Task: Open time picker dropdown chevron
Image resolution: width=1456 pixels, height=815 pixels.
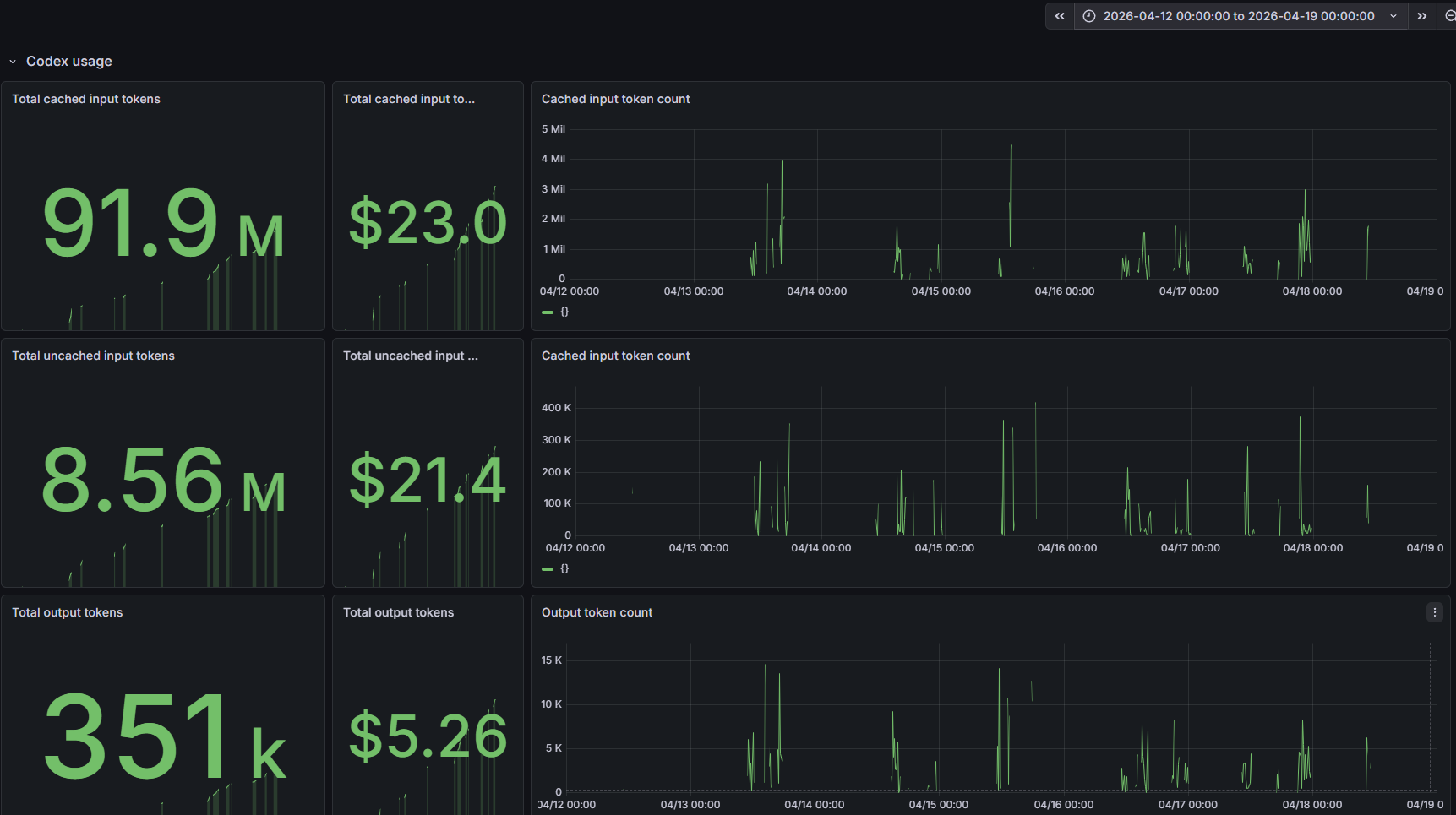Action: (x=1393, y=16)
